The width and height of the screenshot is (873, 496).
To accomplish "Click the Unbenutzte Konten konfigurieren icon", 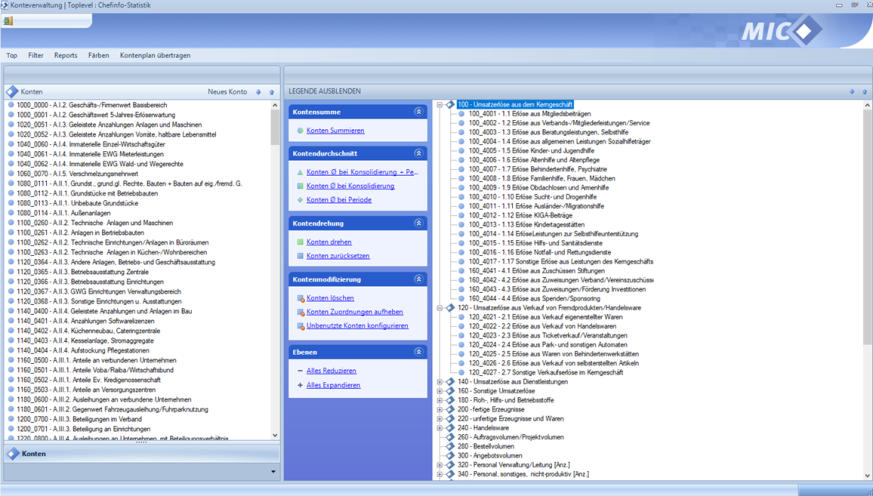I will pyautogui.click(x=299, y=325).
